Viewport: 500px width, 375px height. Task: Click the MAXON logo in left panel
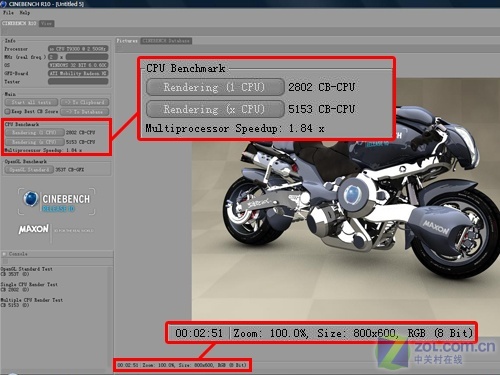33,229
